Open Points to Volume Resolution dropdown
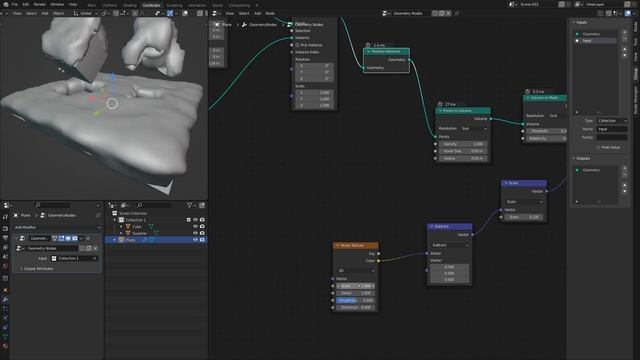The width and height of the screenshot is (640, 360). [473, 129]
